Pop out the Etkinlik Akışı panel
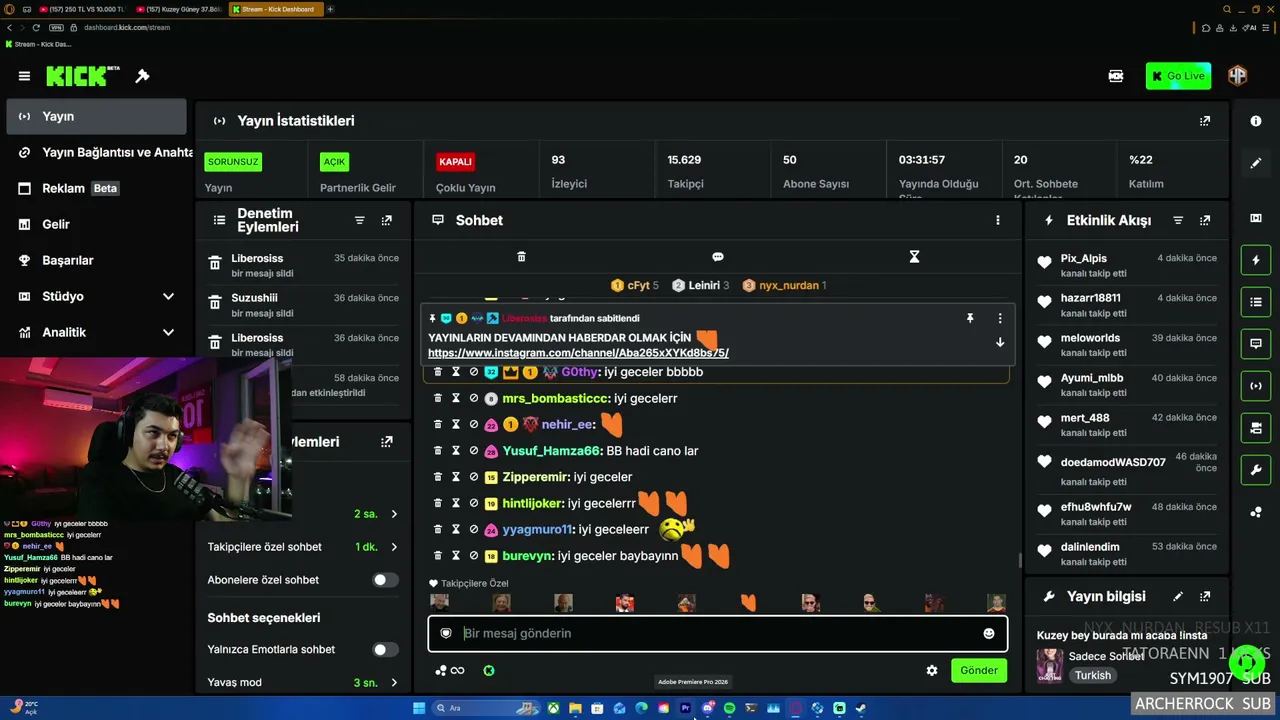 point(1205,220)
